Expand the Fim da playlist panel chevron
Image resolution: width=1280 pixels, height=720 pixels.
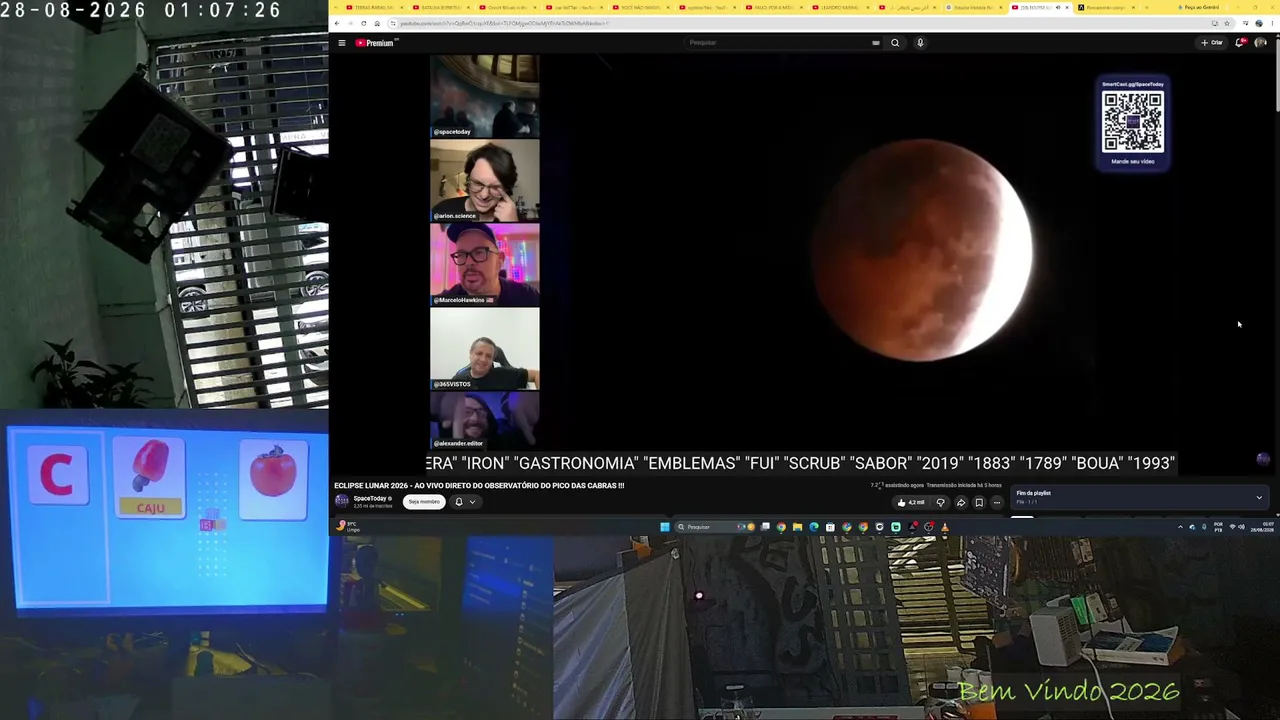tap(1259, 497)
